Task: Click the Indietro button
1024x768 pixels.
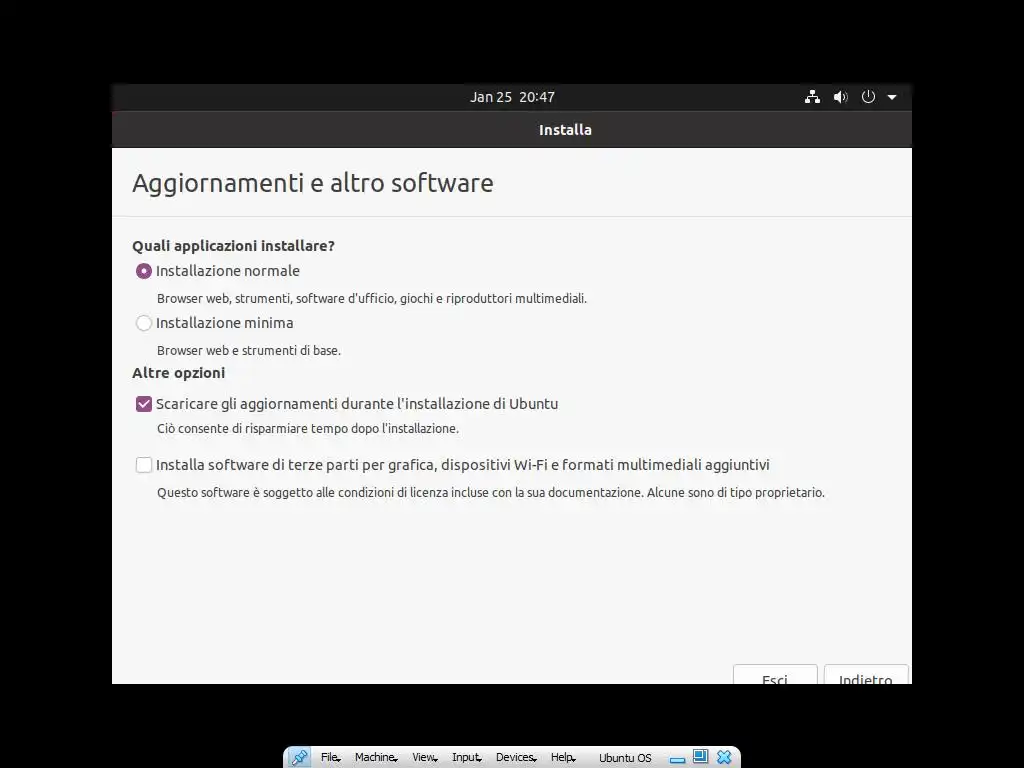Action: [x=866, y=675]
